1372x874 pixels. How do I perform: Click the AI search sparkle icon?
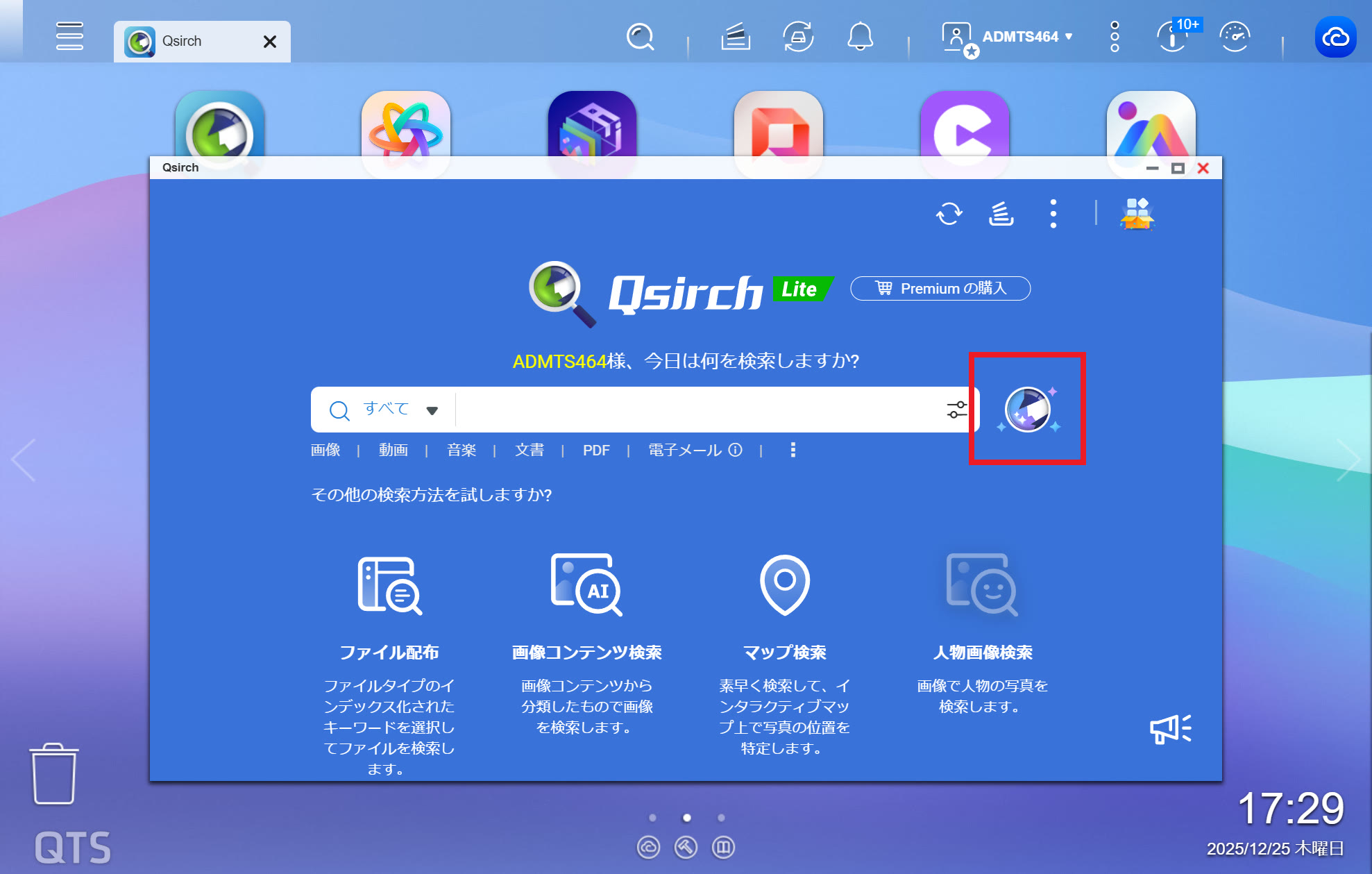click(x=1028, y=410)
